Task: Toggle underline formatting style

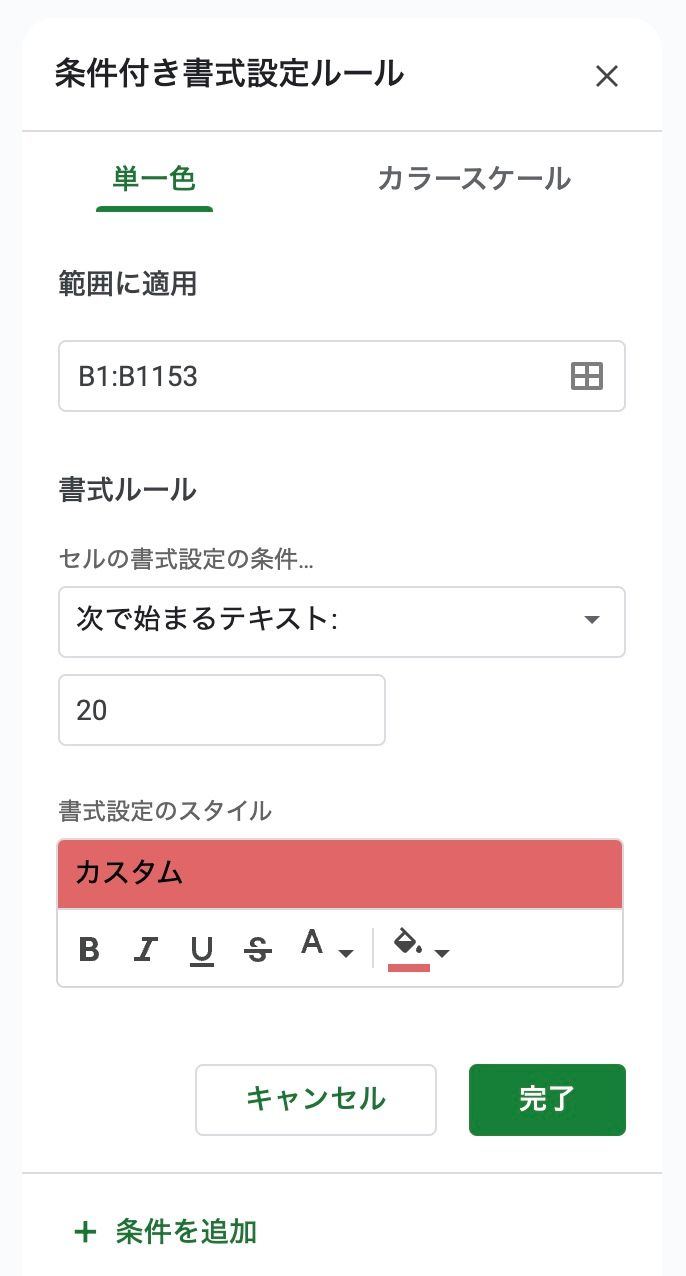Action: click(x=202, y=950)
